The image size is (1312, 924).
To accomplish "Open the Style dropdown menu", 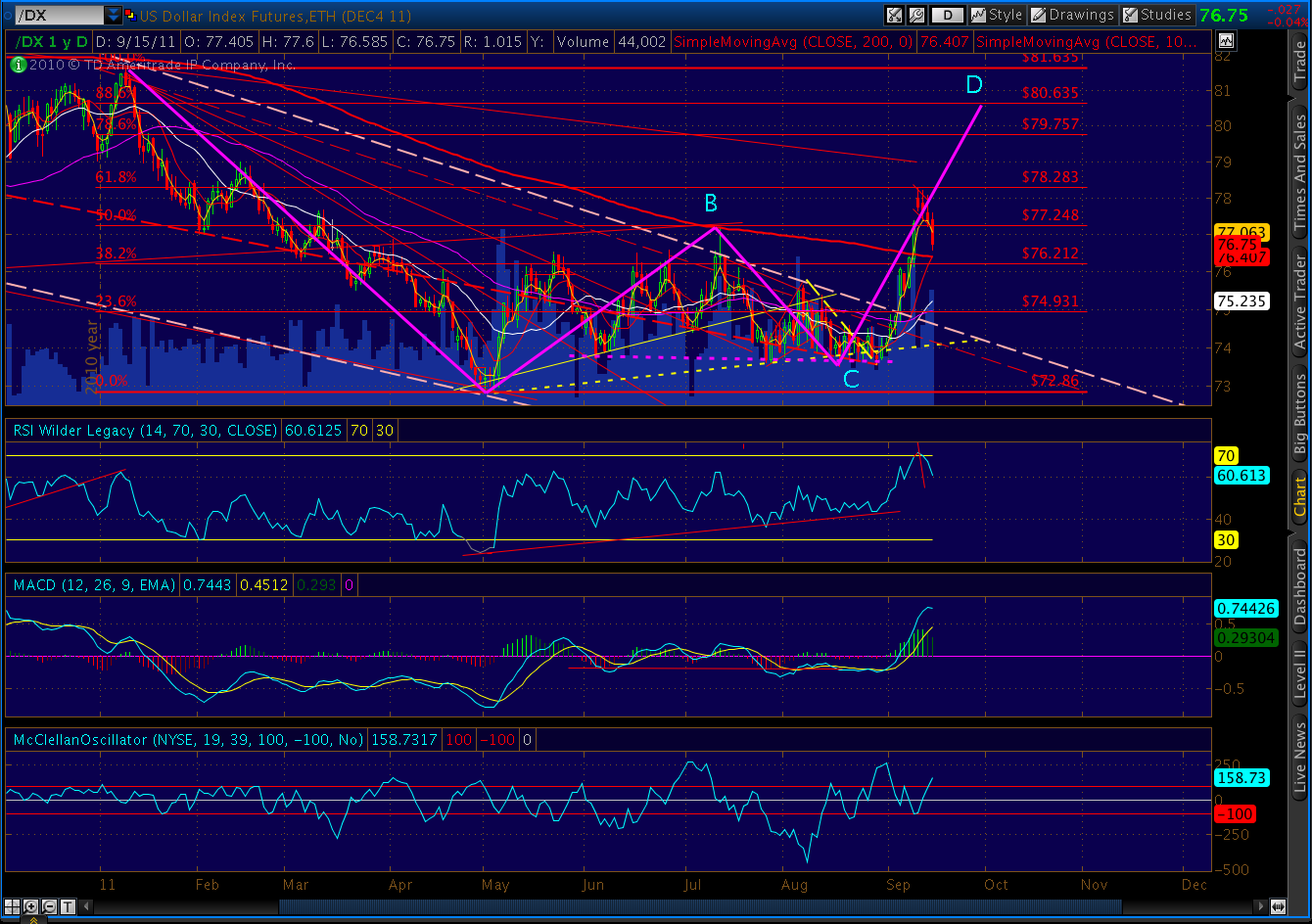I will (x=996, y=15).
